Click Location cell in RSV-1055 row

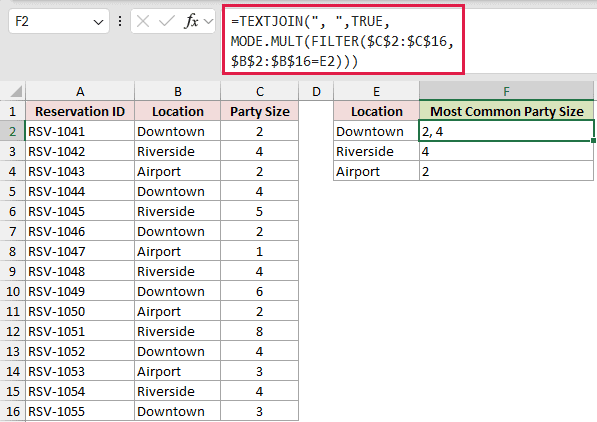coord(177,411)
